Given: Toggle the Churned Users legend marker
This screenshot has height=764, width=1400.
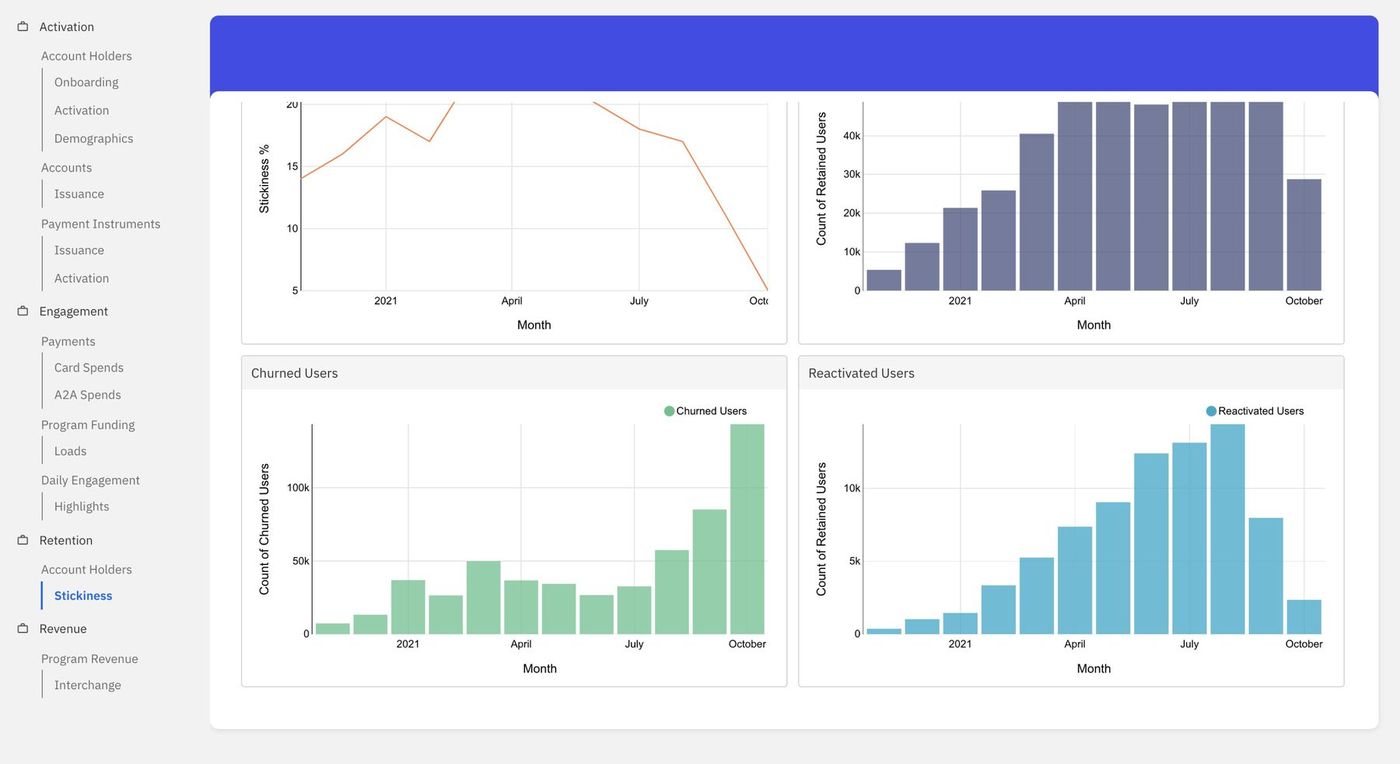Looking at the screenshot, I should (669, 411).
